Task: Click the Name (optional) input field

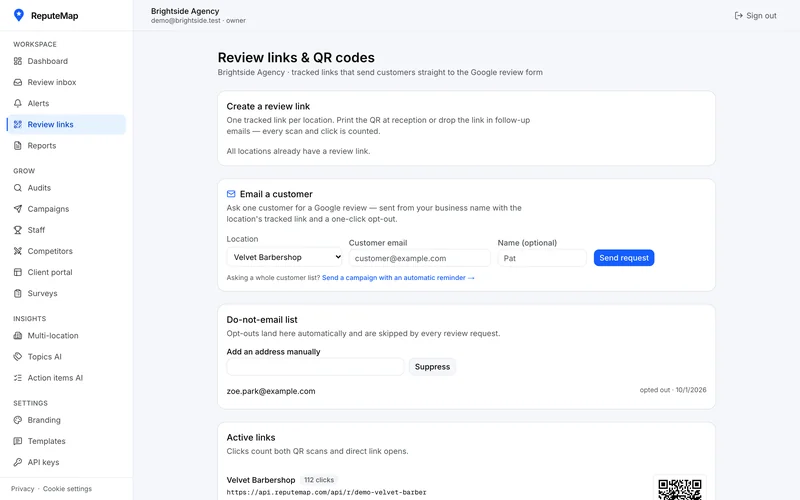Action: 542,258
